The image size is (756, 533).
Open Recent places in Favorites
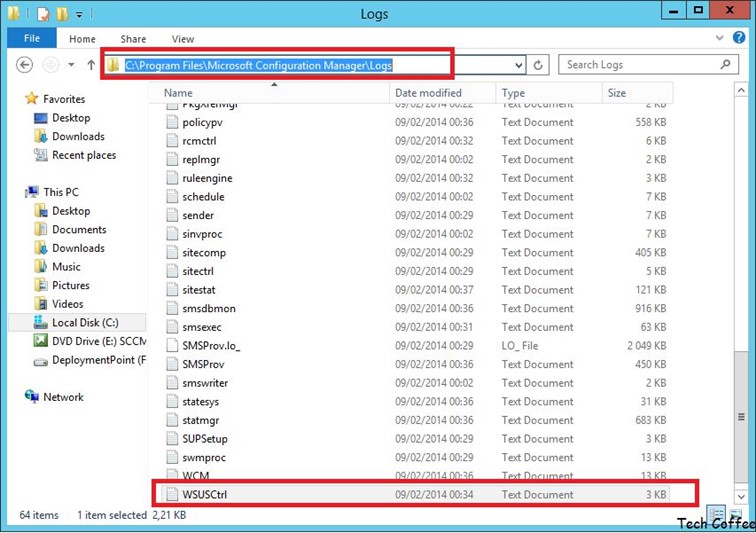click(84, 155)
